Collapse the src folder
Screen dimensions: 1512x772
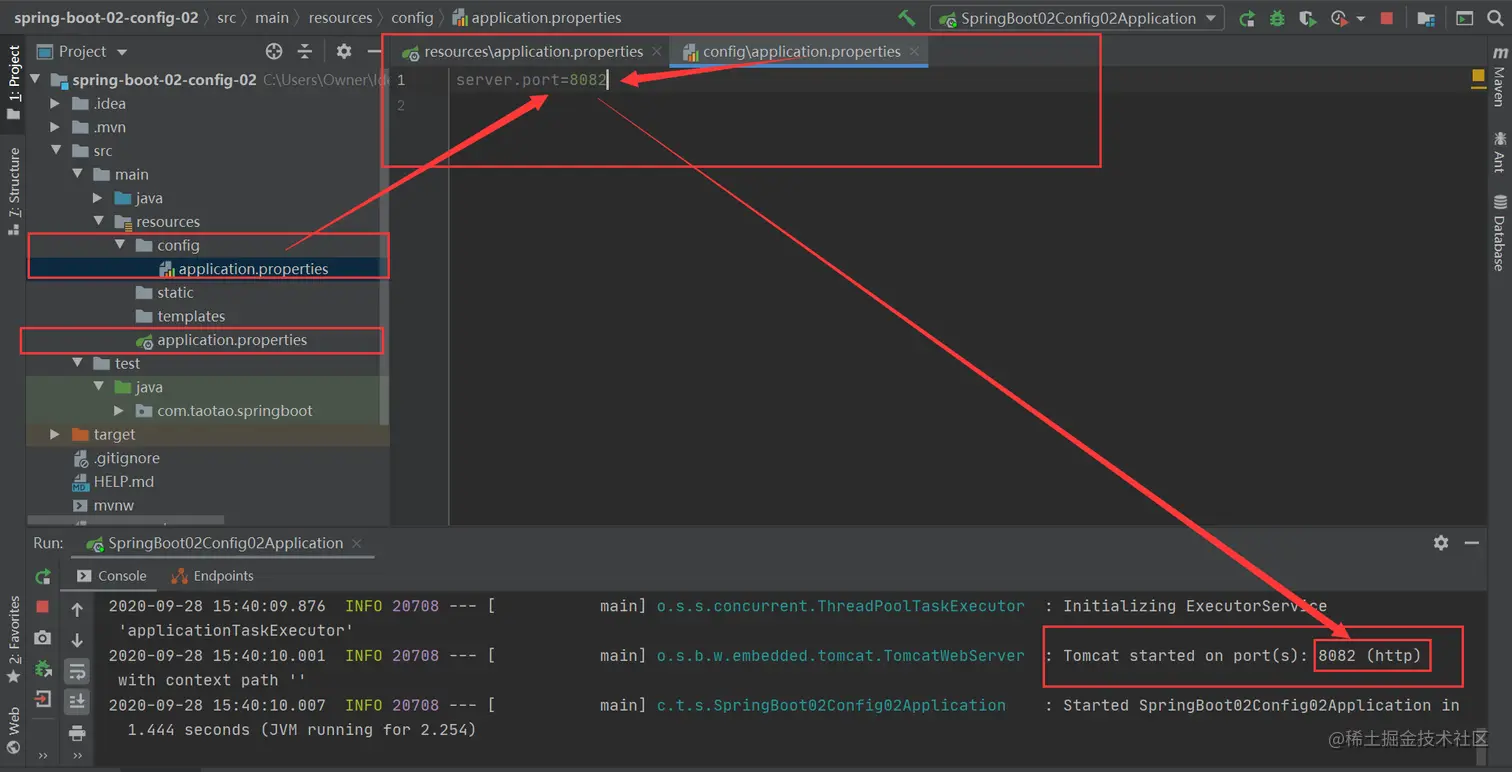point(56,151)
